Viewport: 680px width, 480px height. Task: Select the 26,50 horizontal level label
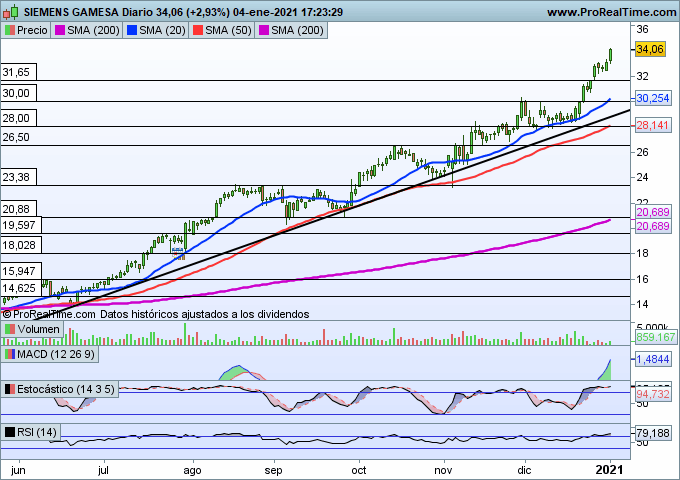(x=16, y=137)
